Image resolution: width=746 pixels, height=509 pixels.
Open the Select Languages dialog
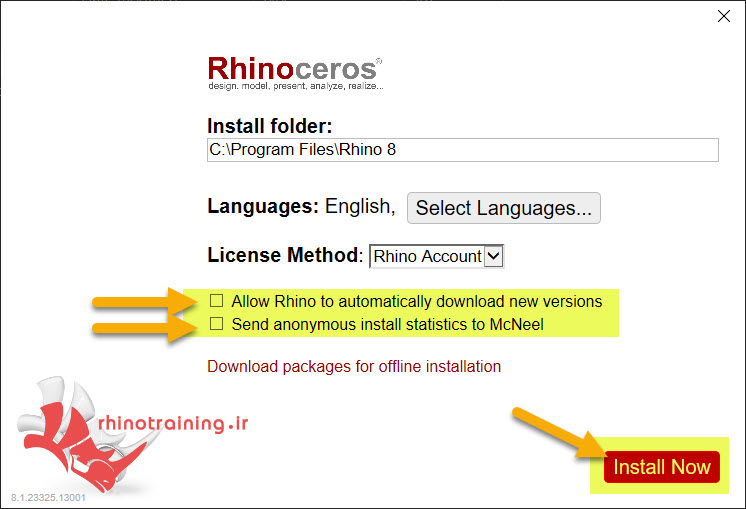click(504, 208)
